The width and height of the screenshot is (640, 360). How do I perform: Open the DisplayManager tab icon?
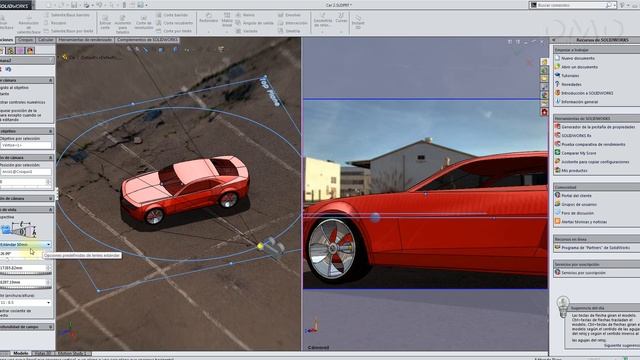[x=30, y=51]
